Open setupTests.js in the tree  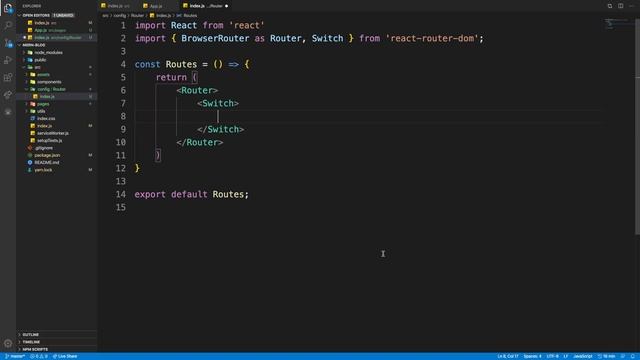[x=49, y=140]
